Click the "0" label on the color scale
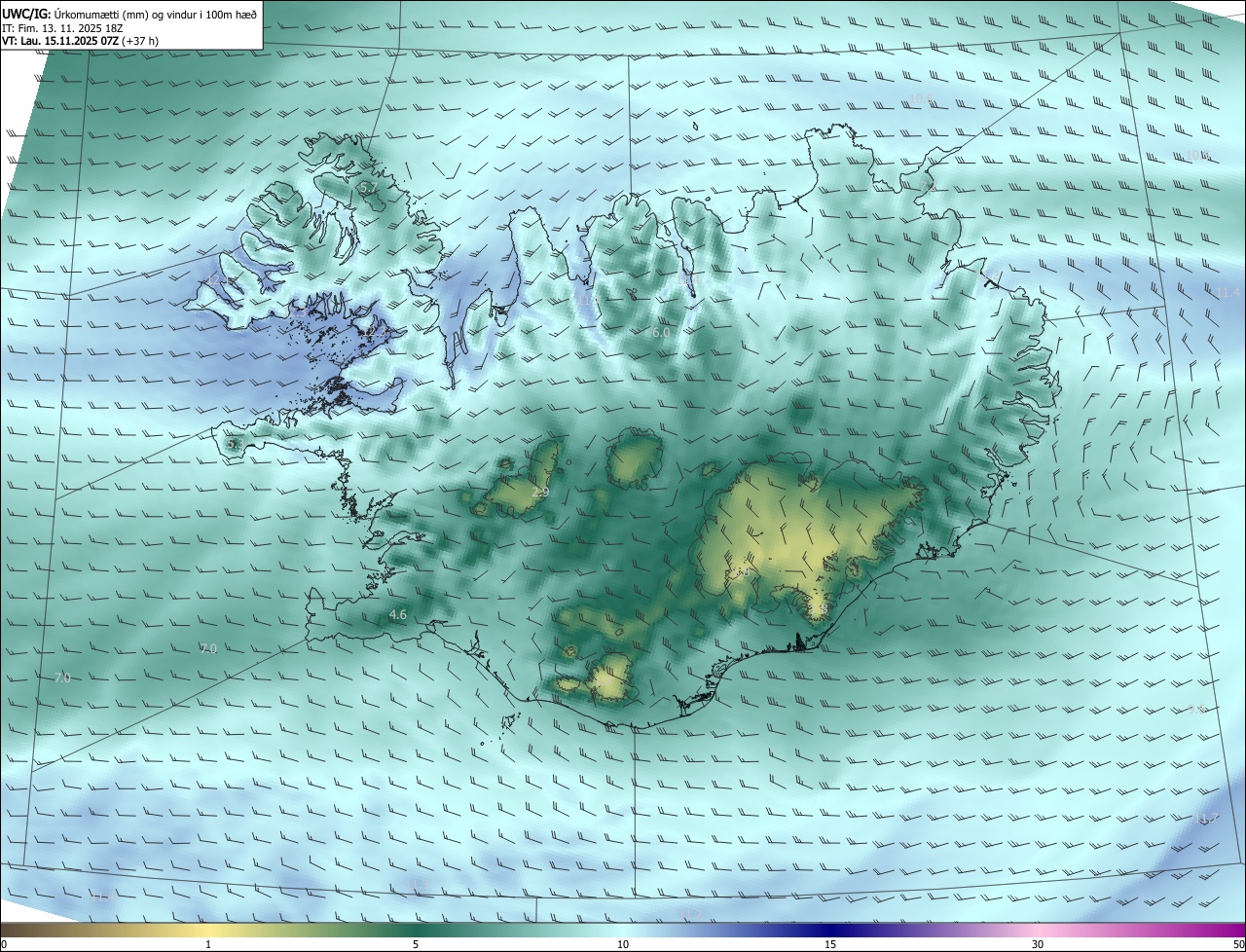Viewport: 1246px width, 952px height. (x=4, y=944)
